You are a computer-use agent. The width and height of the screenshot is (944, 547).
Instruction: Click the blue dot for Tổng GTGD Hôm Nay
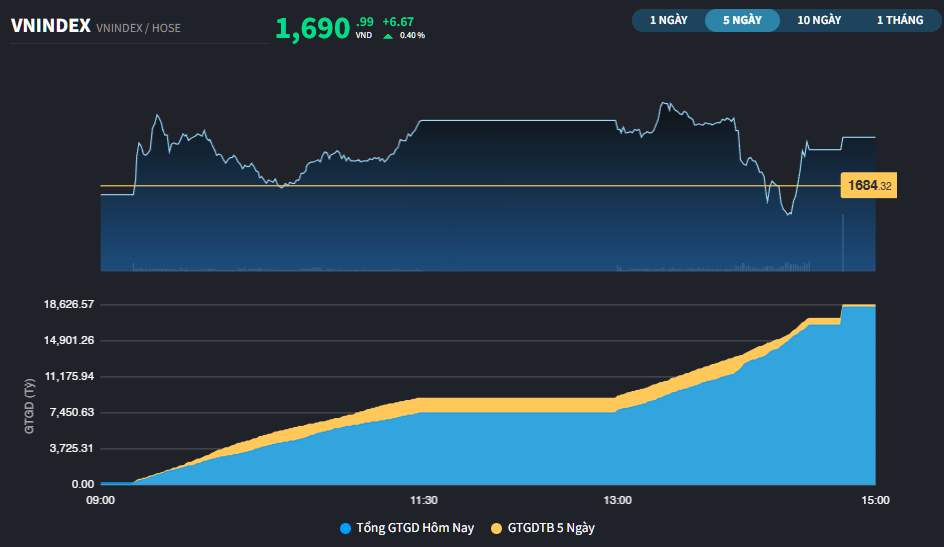click(346, 528)
